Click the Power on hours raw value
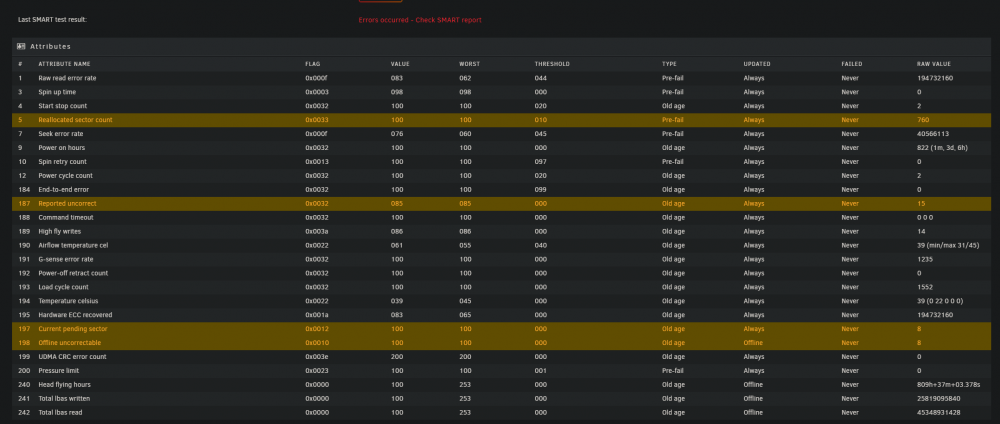 tap(942, 148)
